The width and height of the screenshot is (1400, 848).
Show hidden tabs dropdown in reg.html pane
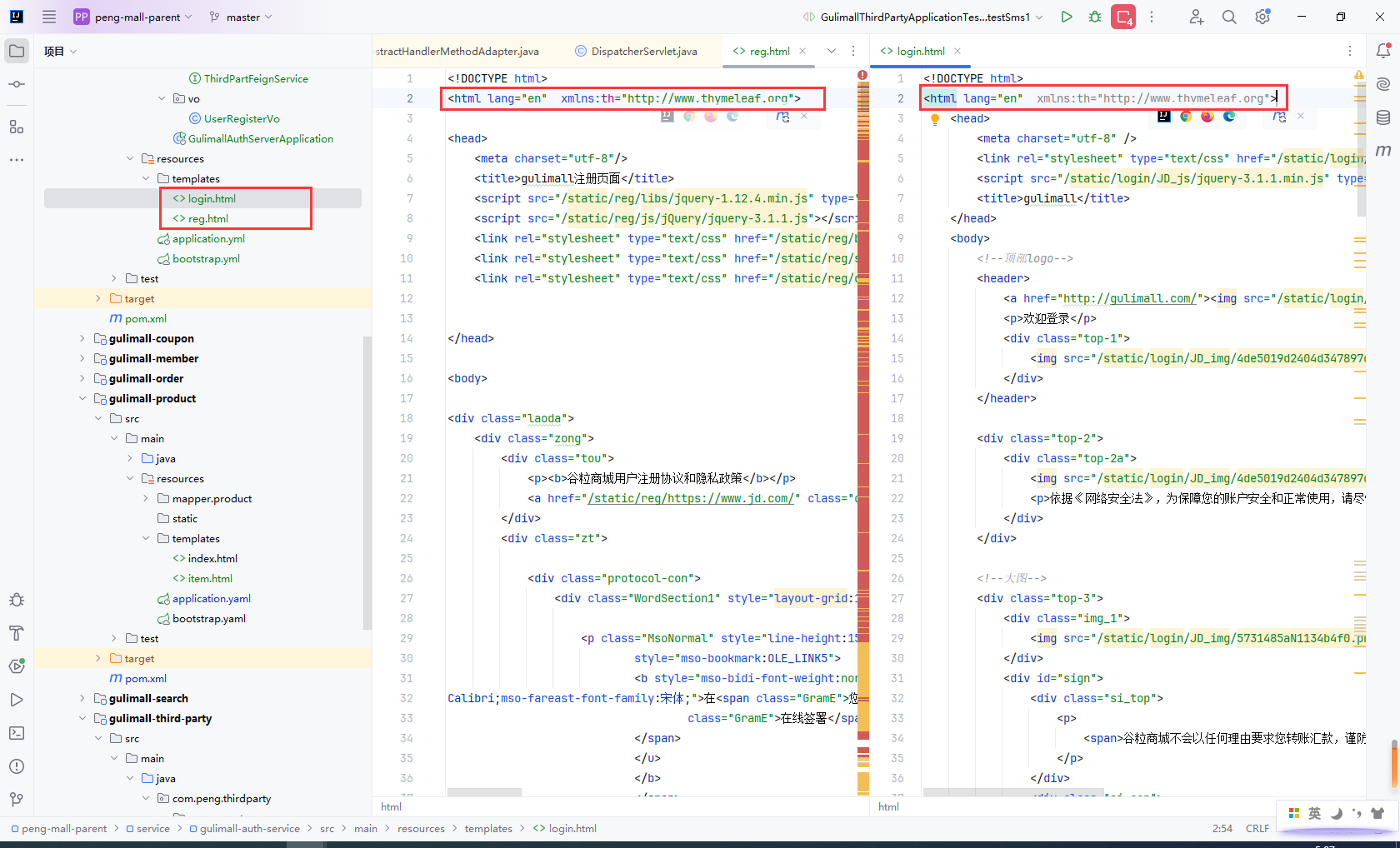[x=831, y=51]
